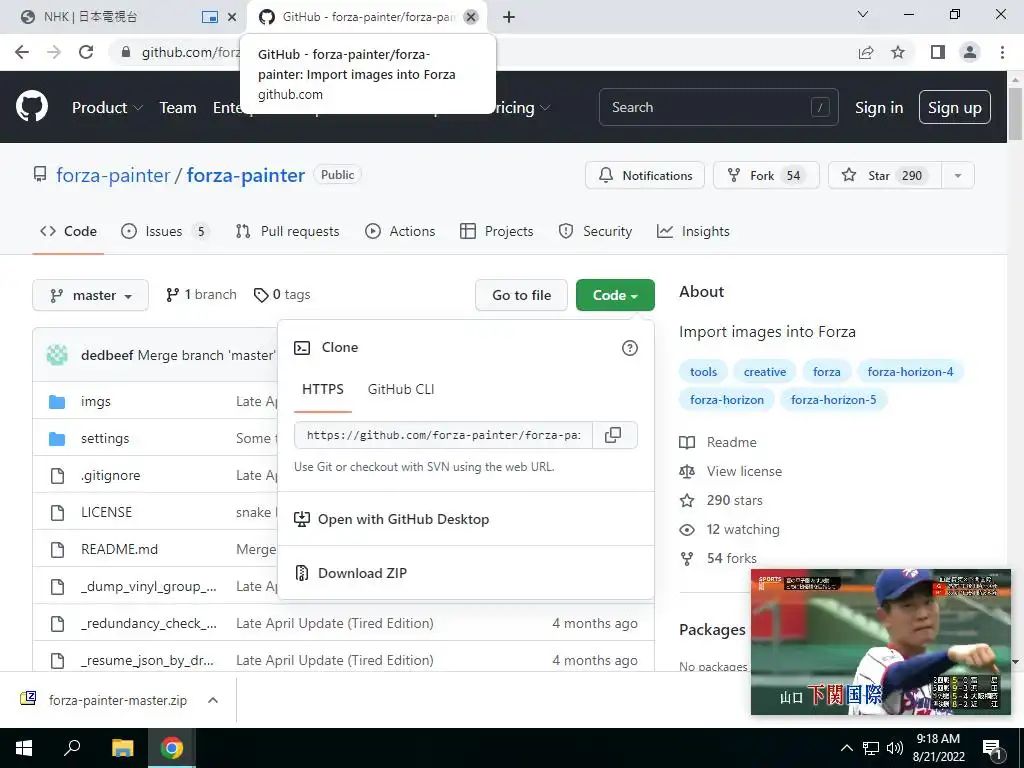Open File Explorer from taskbar

point(122,748)
